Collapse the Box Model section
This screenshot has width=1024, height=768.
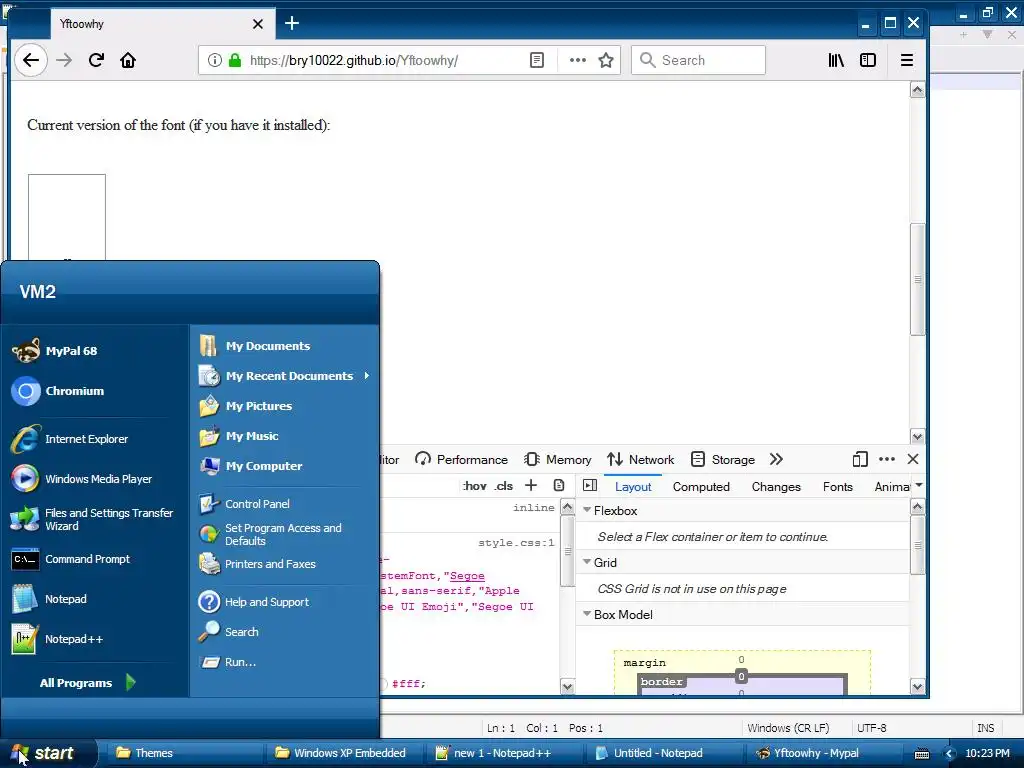click(587, 614)
